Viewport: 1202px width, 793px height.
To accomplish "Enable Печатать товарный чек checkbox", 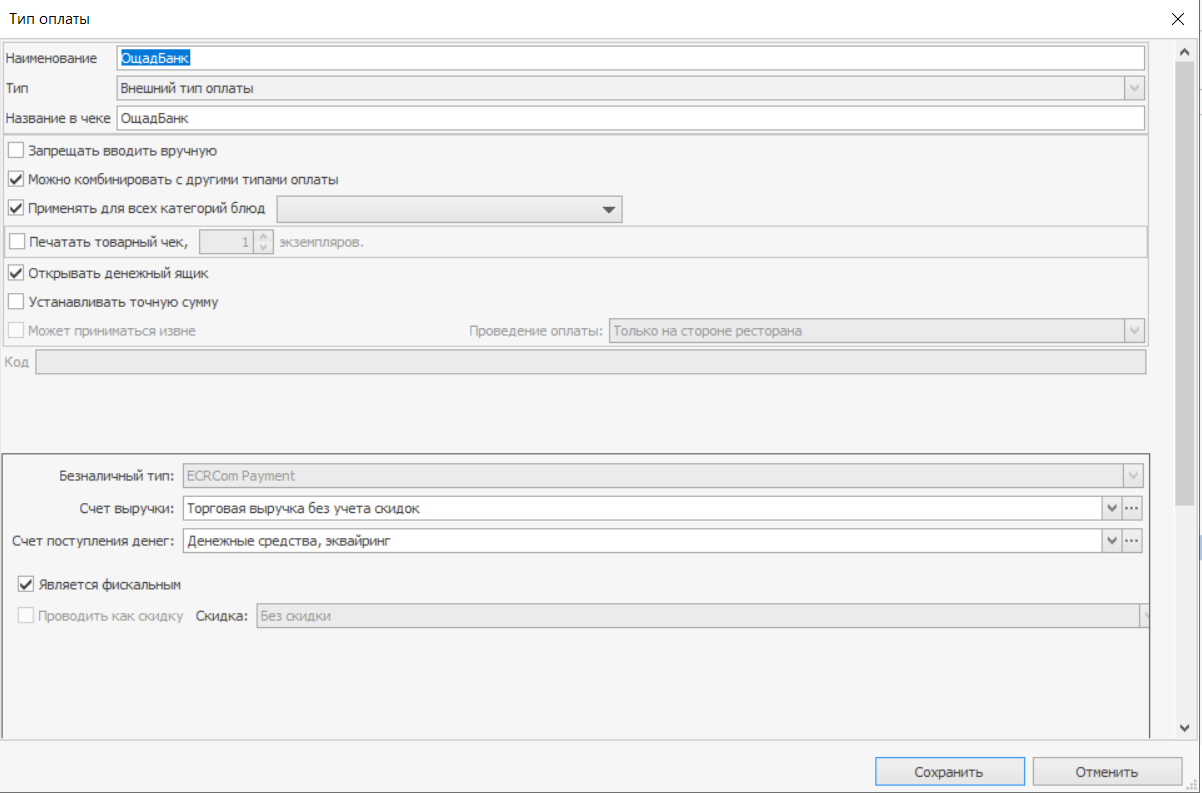I will [x=16, y=241].
